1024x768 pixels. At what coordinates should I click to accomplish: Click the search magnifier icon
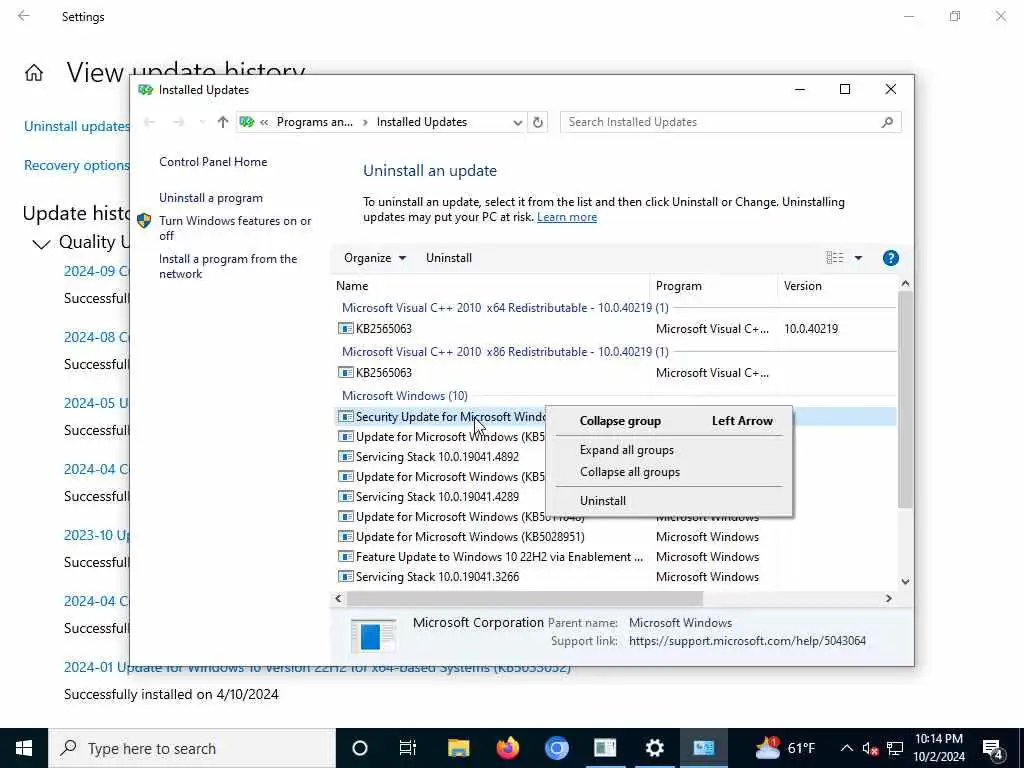click(x=887, y=122)
